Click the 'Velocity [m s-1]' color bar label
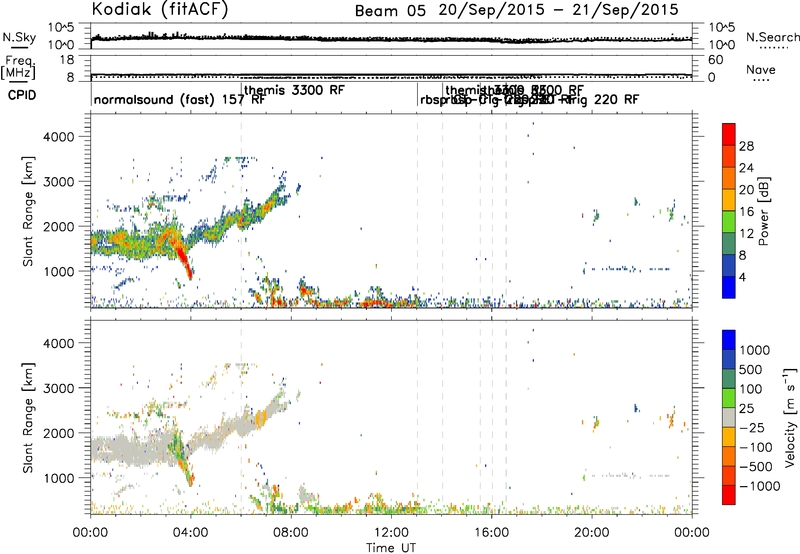The height and width of the screenshot is (554, 800). 790,417
